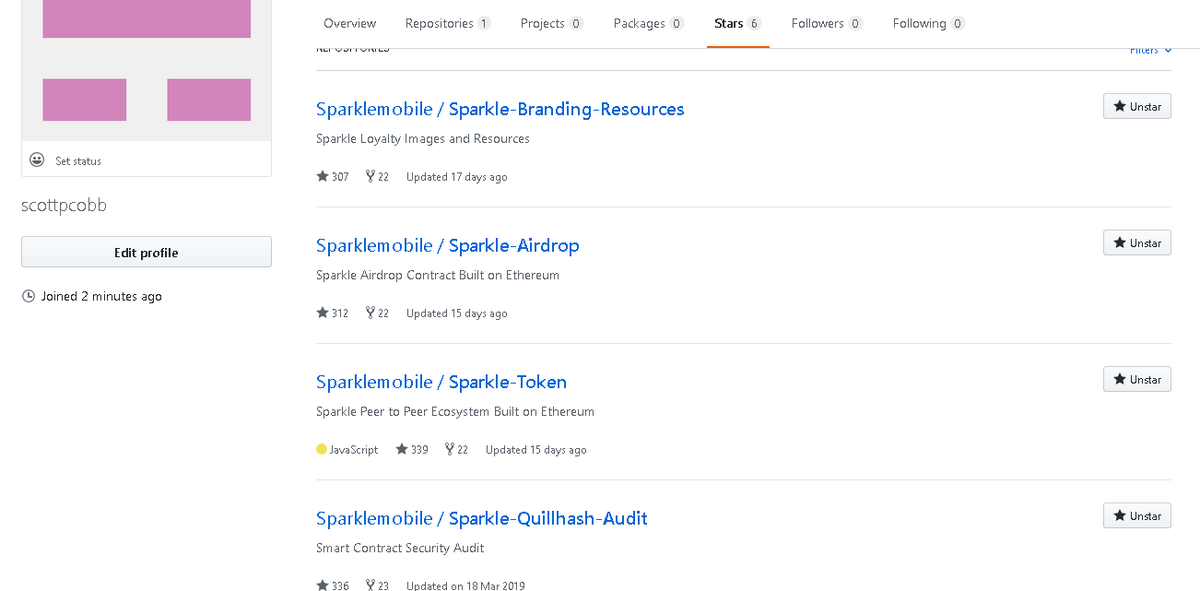
Task: Click the JavaScript language label
Action: coord(354,450)
